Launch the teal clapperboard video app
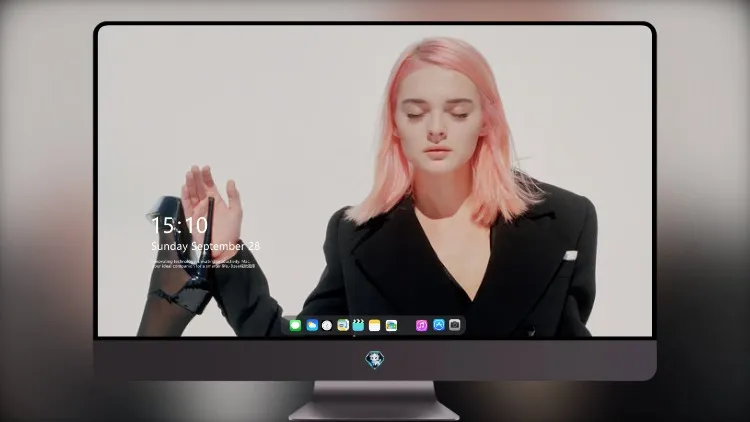 point(358,325)
